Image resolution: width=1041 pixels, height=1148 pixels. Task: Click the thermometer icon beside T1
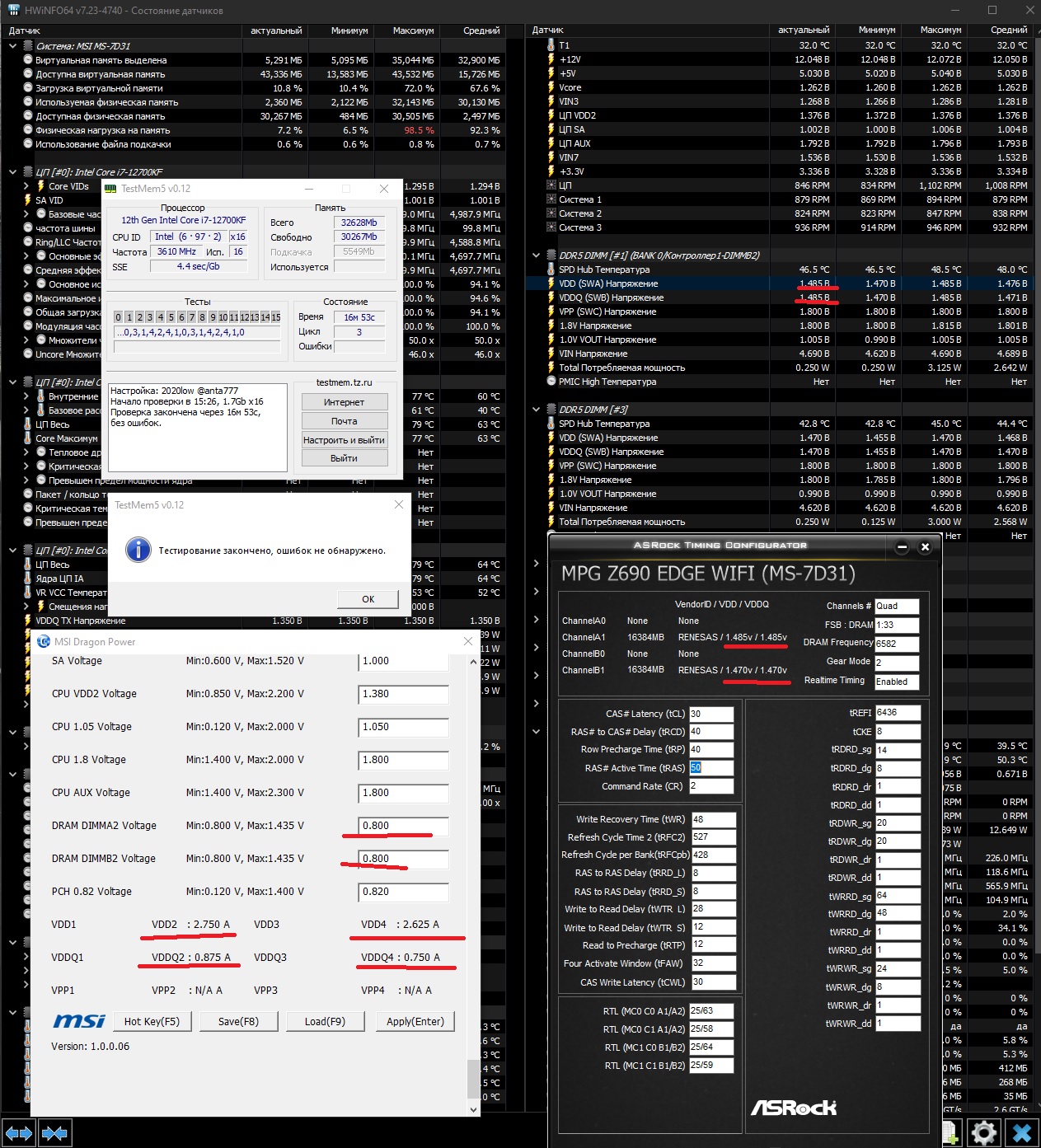tap(551, 45)
